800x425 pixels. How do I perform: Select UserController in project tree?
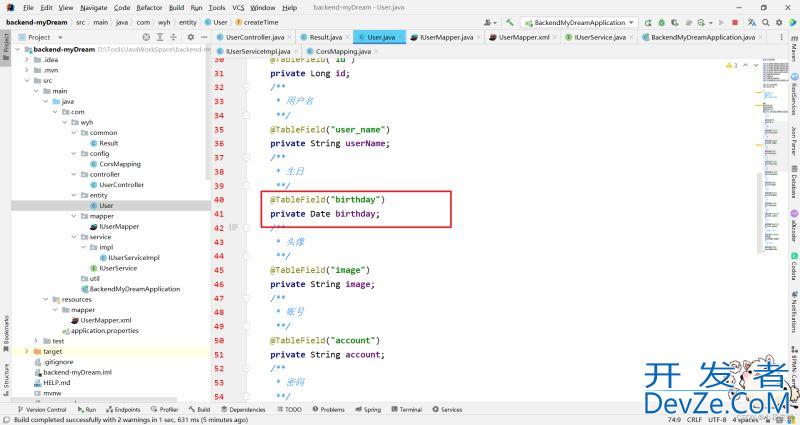pyautogui.click(x=117, y=185)
